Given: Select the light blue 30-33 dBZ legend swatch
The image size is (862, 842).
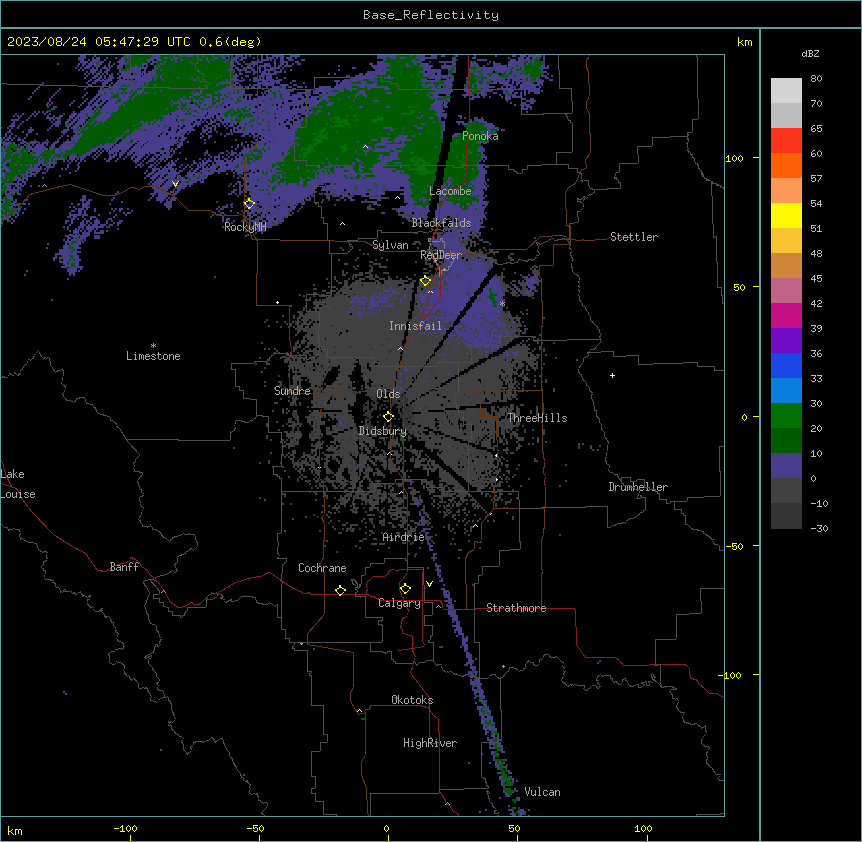Looking at the screenshot, I should click(786, 390).
